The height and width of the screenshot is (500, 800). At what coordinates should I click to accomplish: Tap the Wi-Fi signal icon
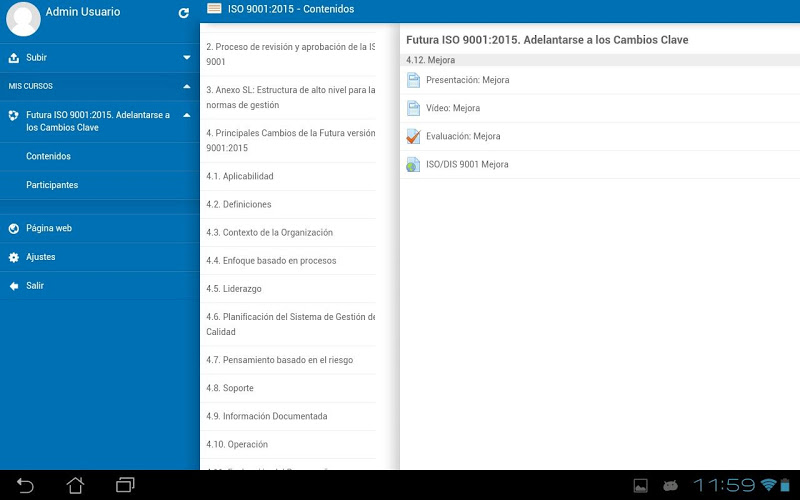768,485
